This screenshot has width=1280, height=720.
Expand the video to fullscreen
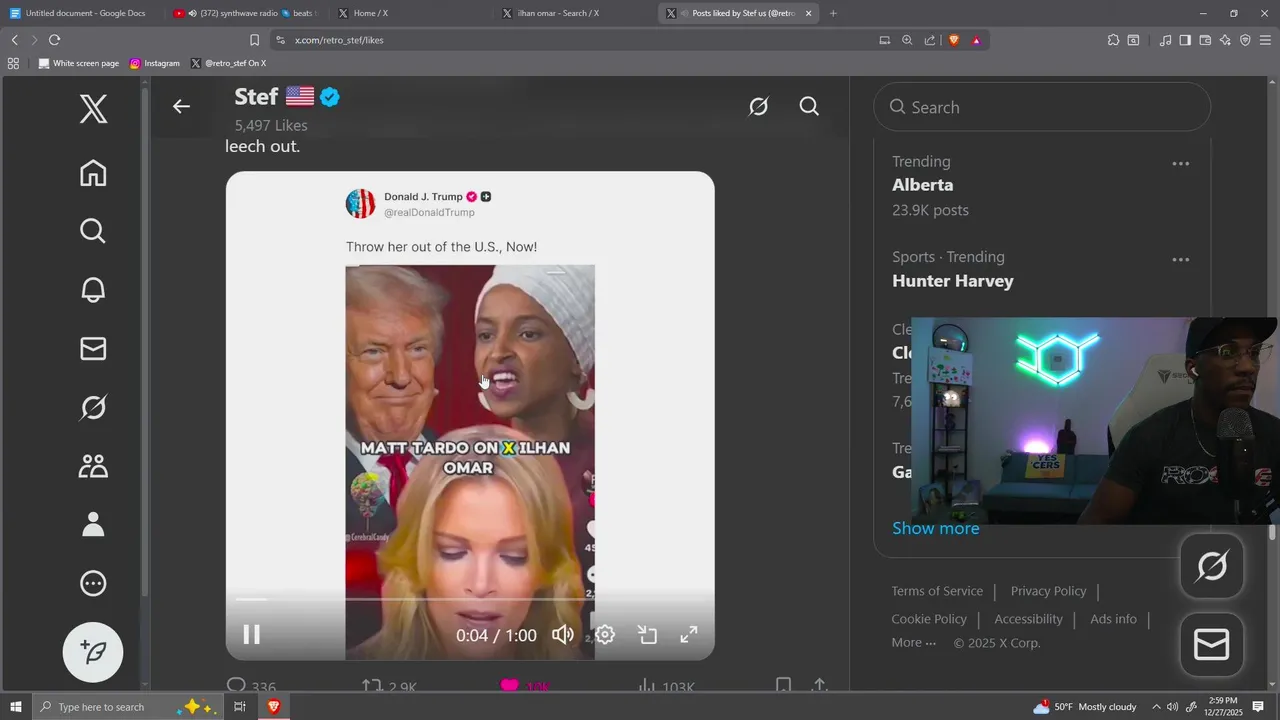tap(689, 634)
